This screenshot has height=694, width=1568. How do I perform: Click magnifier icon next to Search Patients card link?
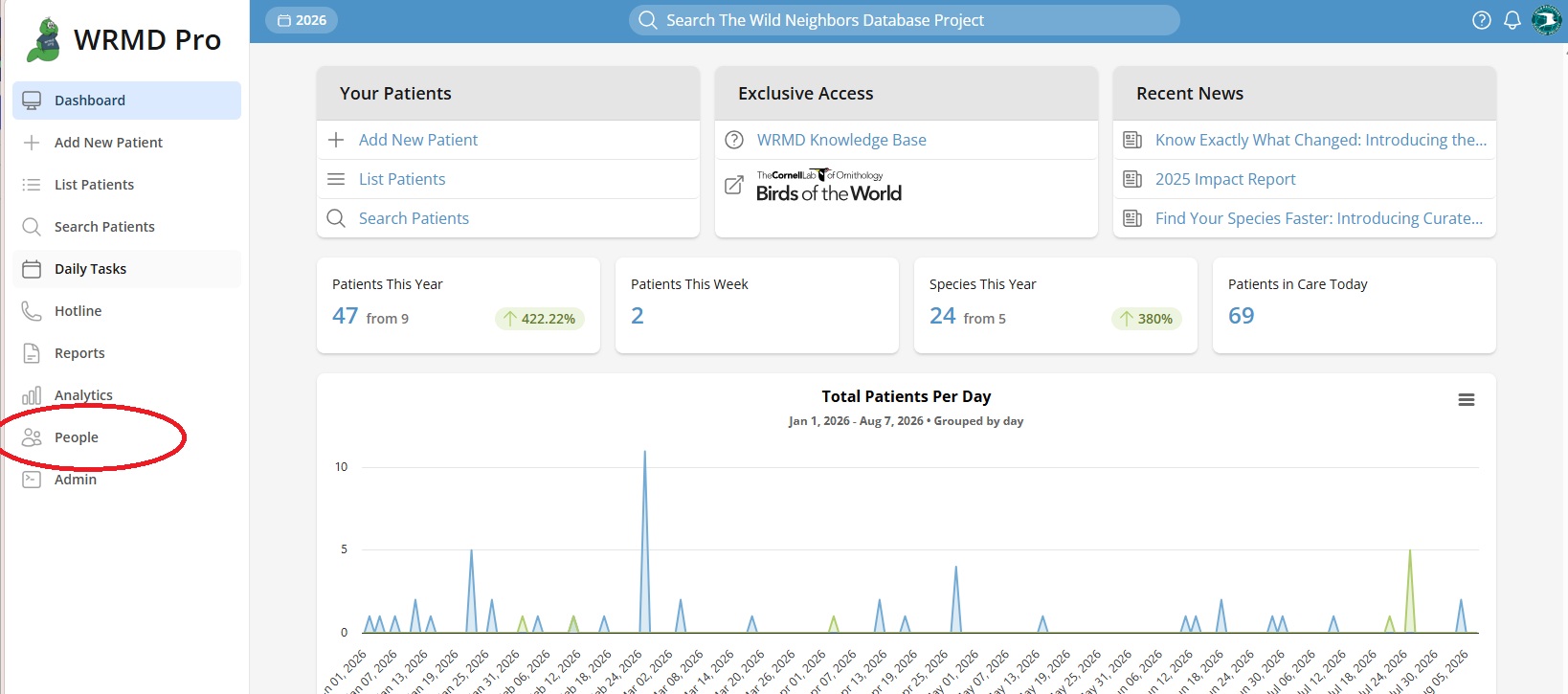[336, 218]
